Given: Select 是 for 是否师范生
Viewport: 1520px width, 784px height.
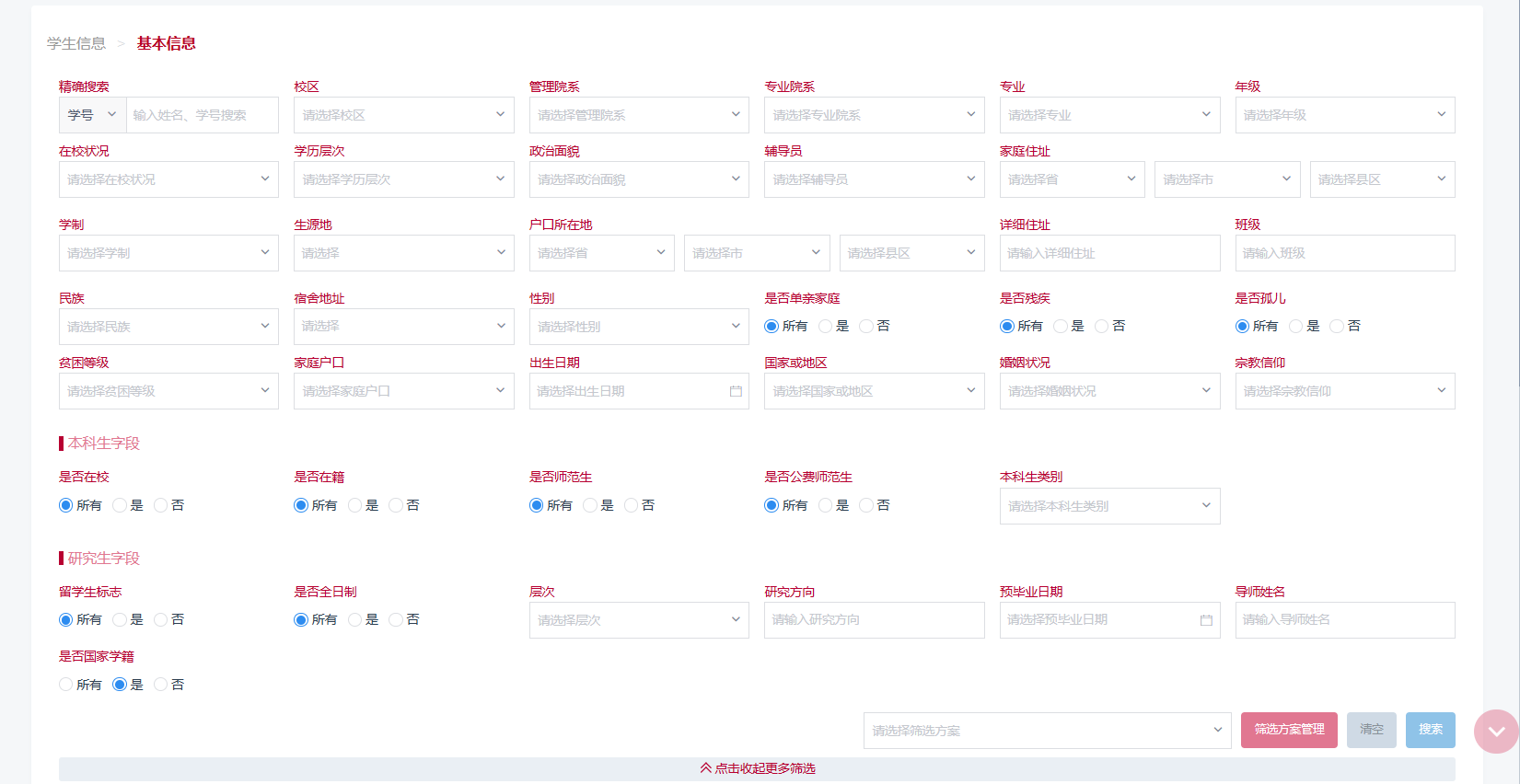Looking at the screenshot, I should pos(590,505).
